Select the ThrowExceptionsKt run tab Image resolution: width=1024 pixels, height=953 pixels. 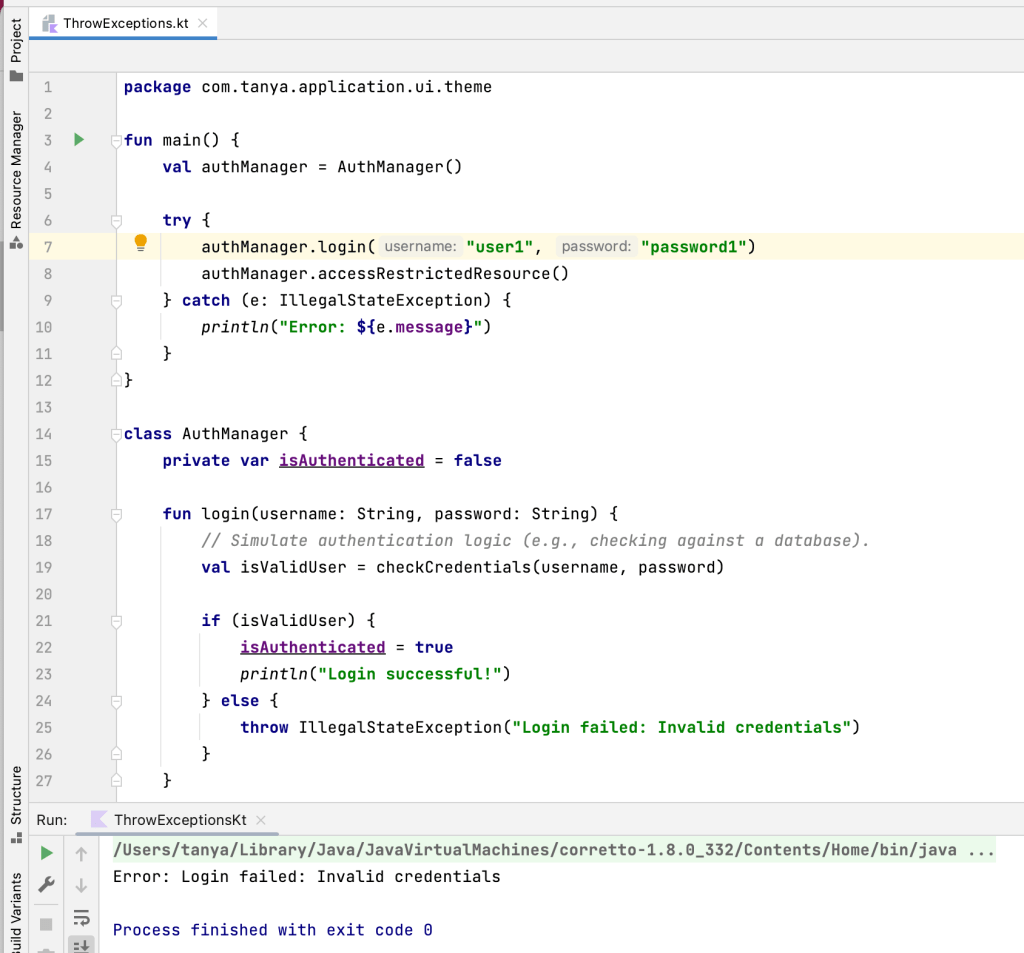click(x=180, y=820)
